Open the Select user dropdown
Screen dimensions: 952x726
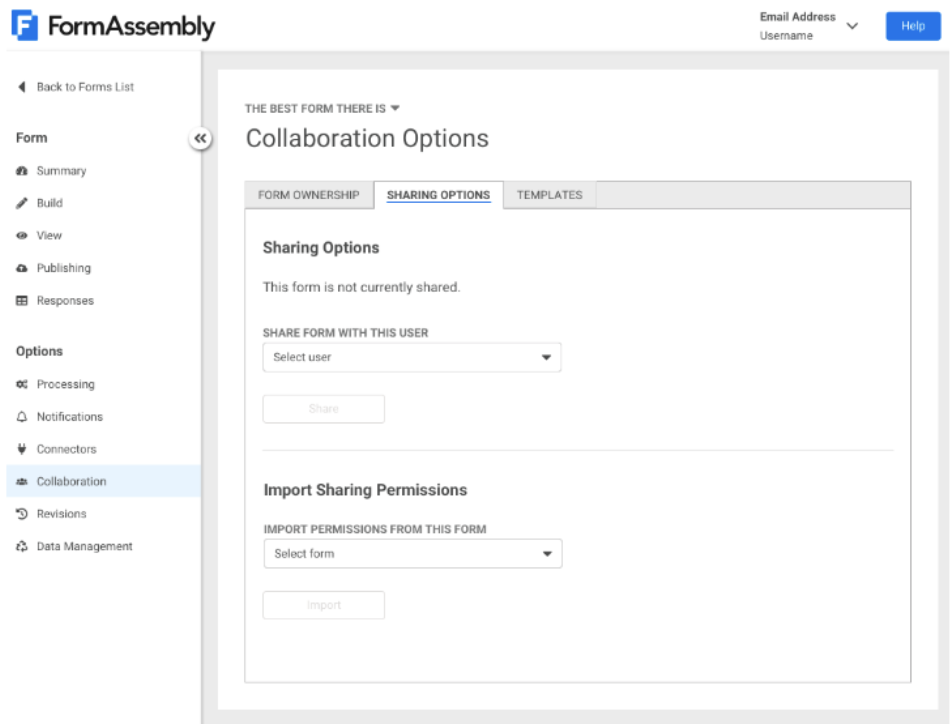pos(411,357)
